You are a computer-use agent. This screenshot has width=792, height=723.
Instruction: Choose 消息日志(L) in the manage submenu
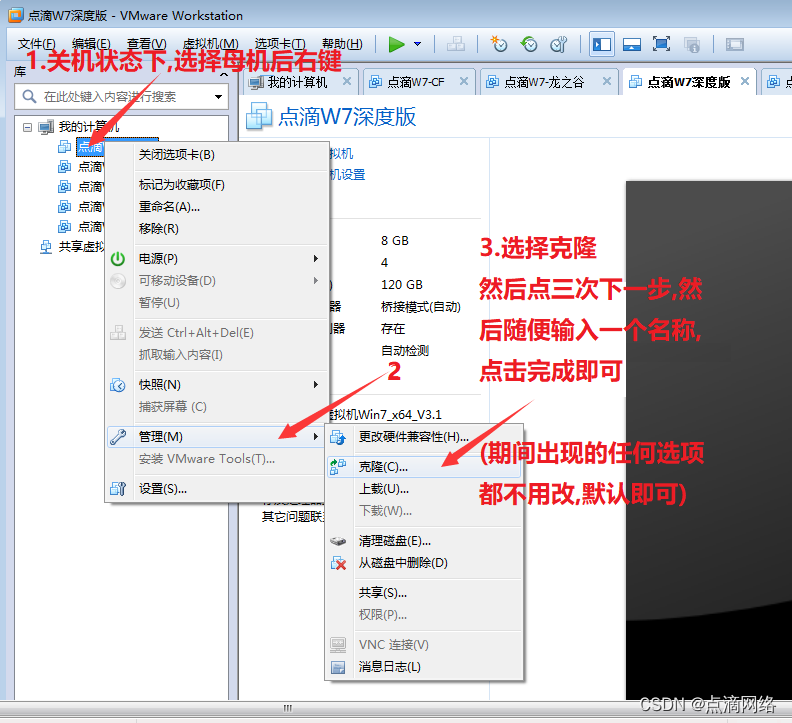[424, 667]
